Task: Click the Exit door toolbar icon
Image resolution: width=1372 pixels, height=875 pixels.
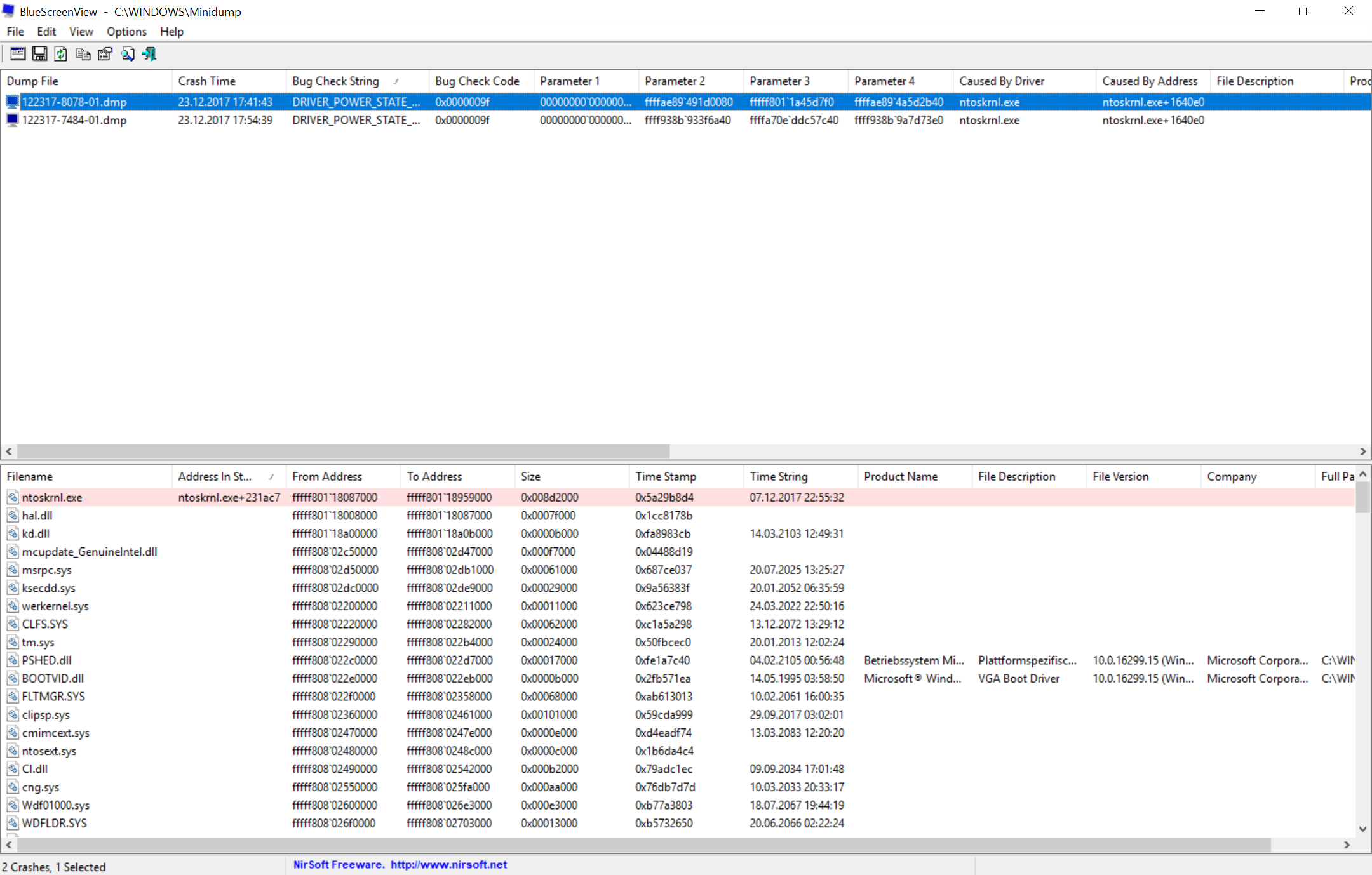Action: point(149,54)
